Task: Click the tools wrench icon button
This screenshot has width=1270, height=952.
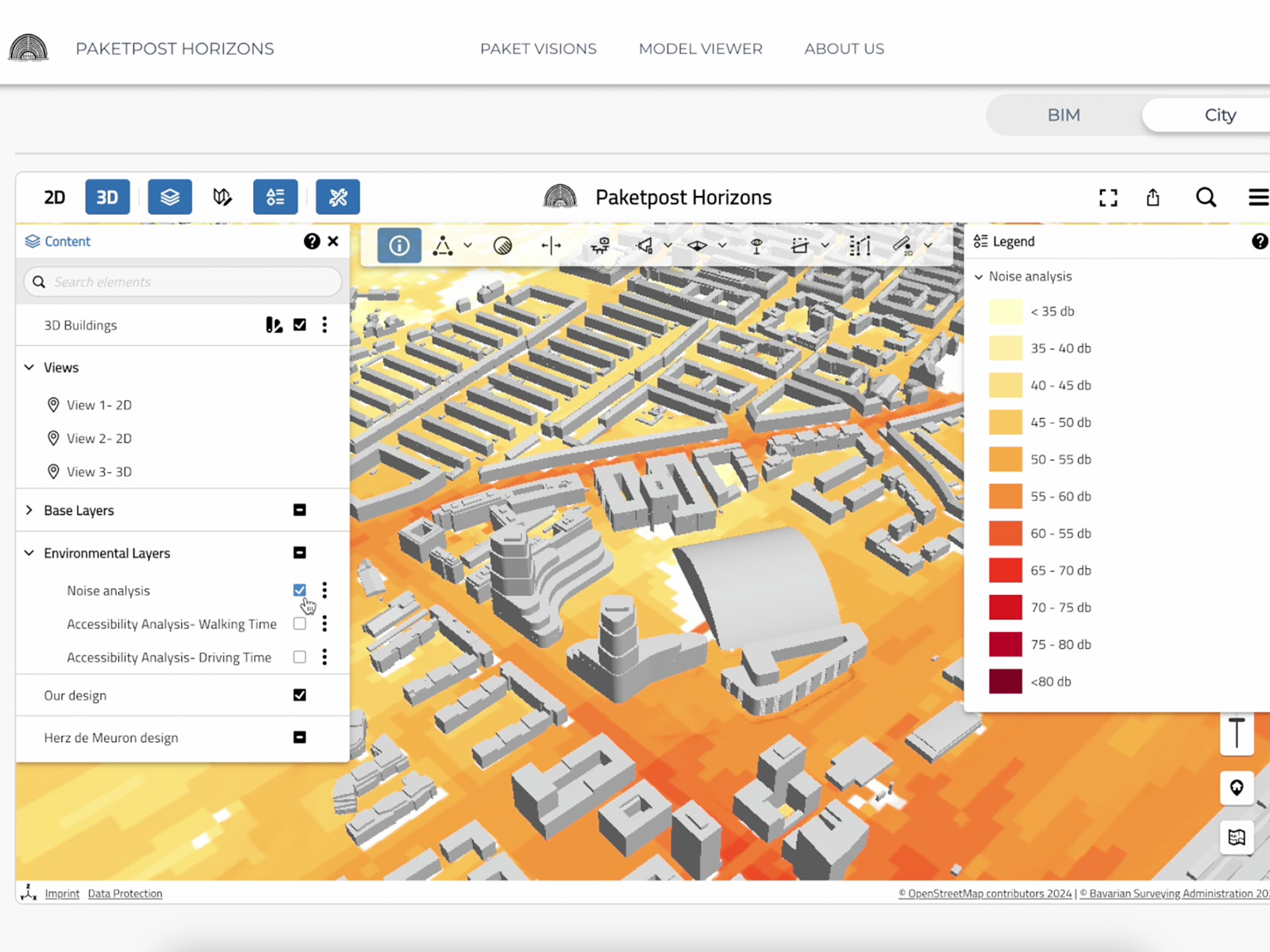Action: (x=337, y=197)
